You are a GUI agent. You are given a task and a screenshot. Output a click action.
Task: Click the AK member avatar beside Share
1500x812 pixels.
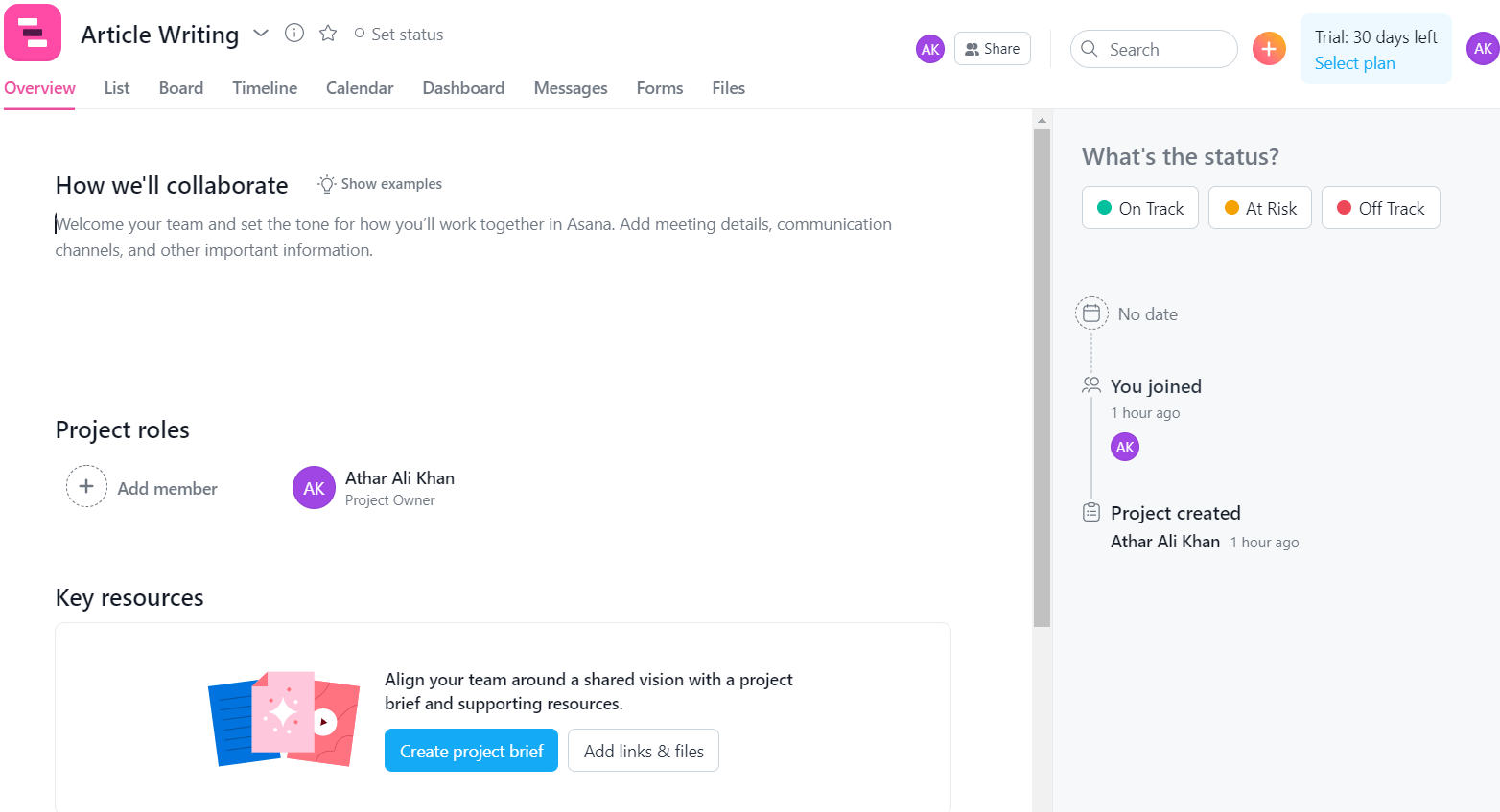930,49
